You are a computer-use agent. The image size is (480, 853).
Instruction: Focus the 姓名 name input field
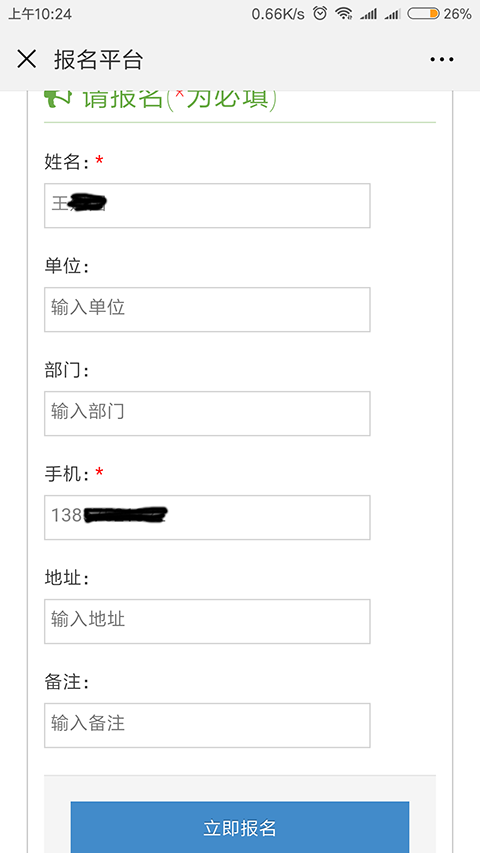pyautogui.click(x=207, y=206)
